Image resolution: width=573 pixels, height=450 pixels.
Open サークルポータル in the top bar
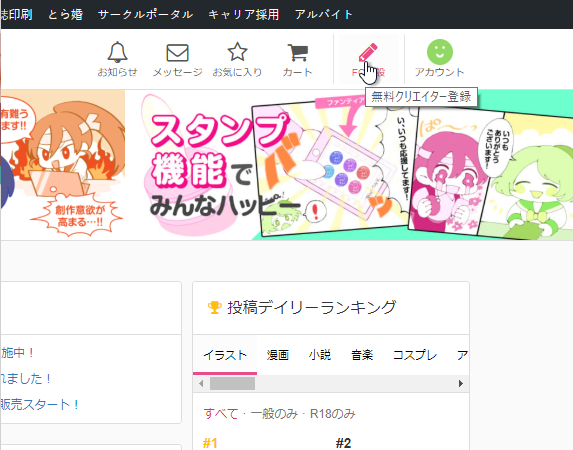click(x=145, y=14)
